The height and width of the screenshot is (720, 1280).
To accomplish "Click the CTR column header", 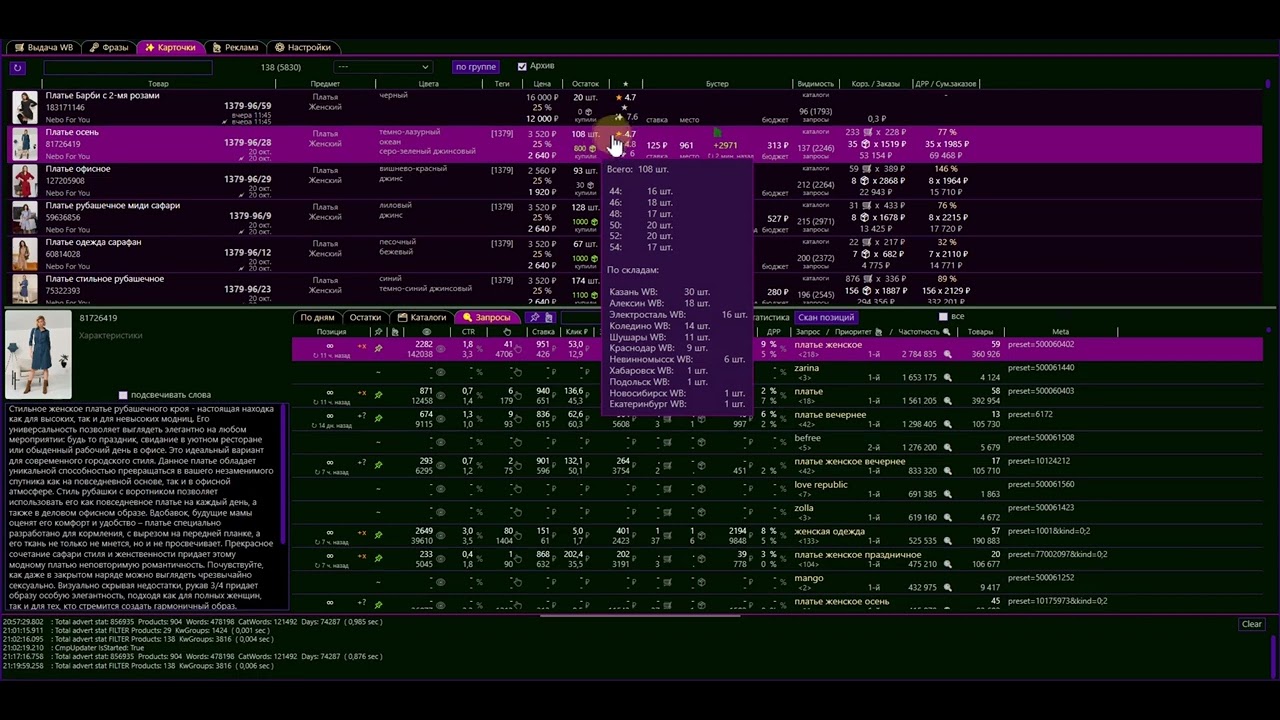I will tap(468, 332).
